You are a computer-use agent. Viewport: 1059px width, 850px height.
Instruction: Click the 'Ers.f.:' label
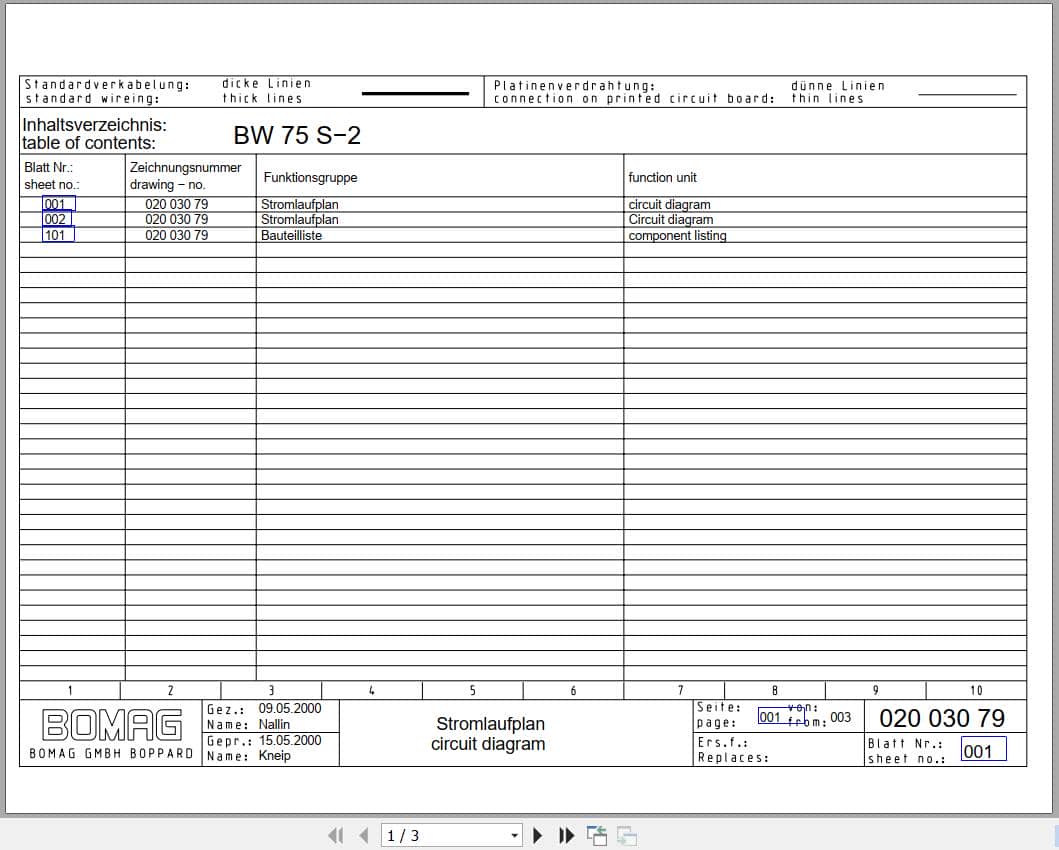[x=722, y=743]
